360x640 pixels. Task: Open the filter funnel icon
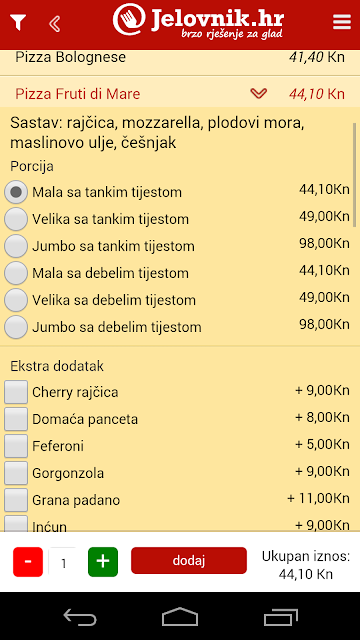coord(18,22)
